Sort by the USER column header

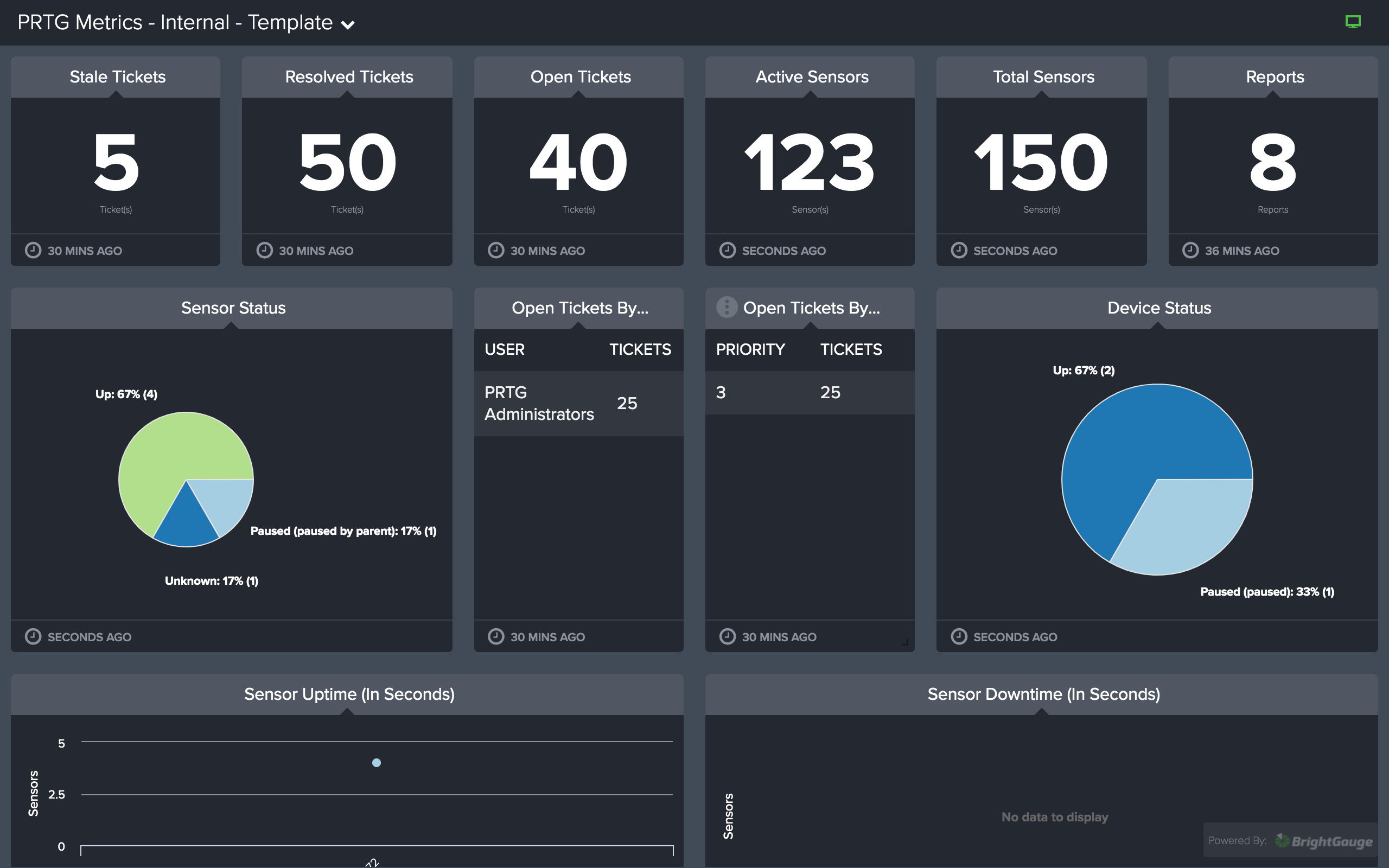tap(504, 349)
